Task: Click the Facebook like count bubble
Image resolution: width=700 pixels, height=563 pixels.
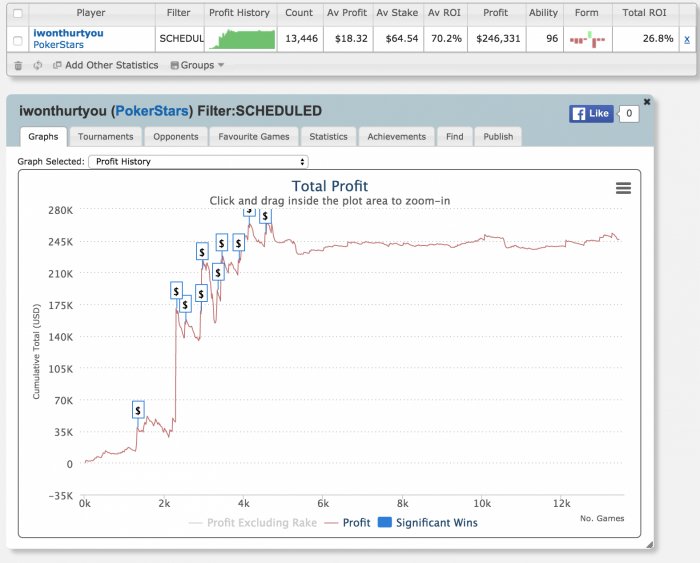Action: [x=629, y=113]
